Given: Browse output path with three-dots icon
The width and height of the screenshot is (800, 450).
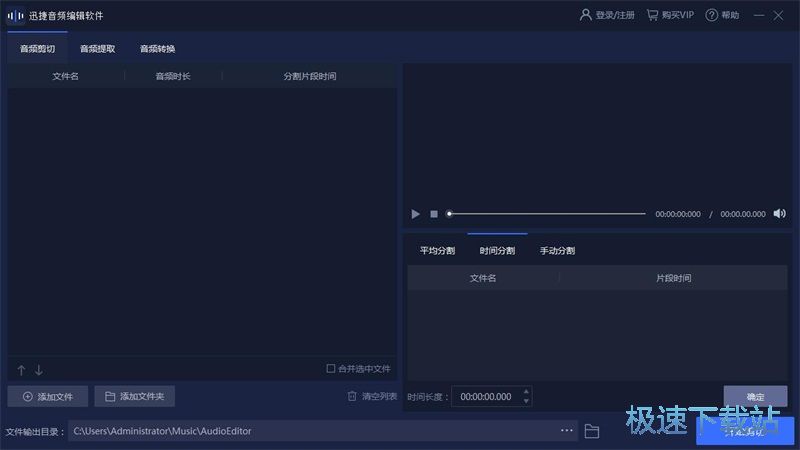Looking at the screenshot, I should [x=567, y=431].
